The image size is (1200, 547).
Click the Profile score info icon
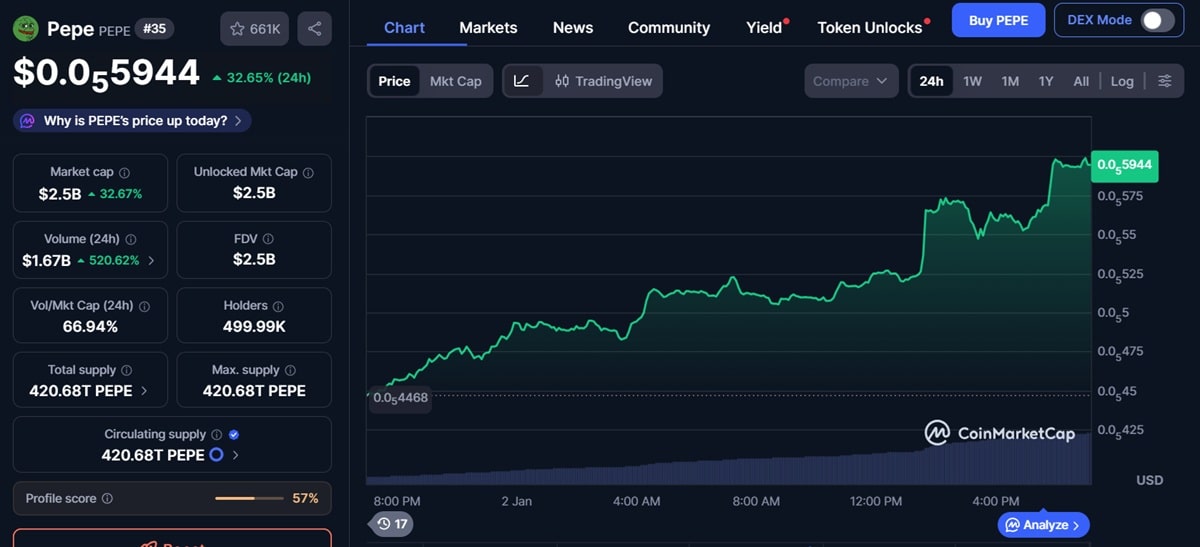pos(107,498)
